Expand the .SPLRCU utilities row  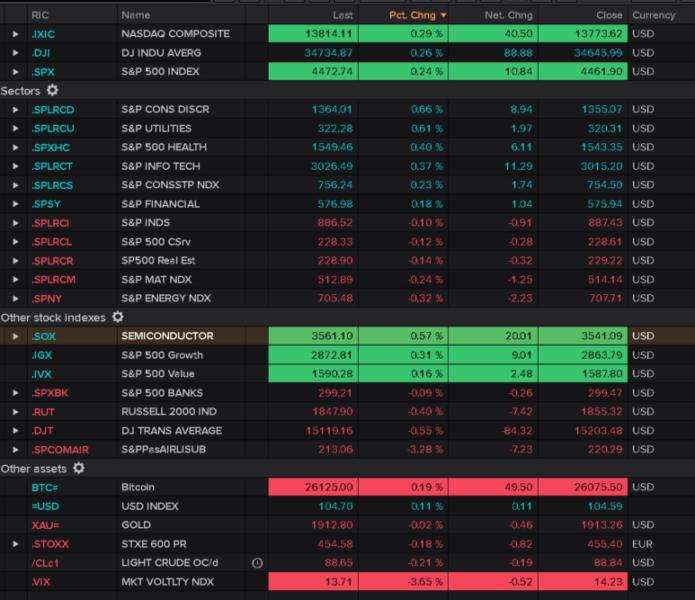[16, 129]
